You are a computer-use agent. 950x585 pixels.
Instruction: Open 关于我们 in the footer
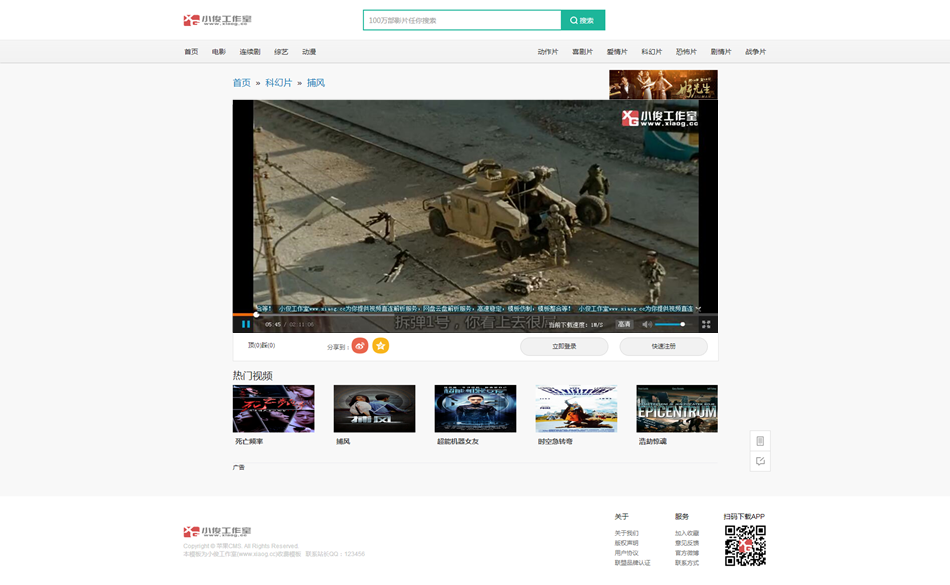pos(626,534)
